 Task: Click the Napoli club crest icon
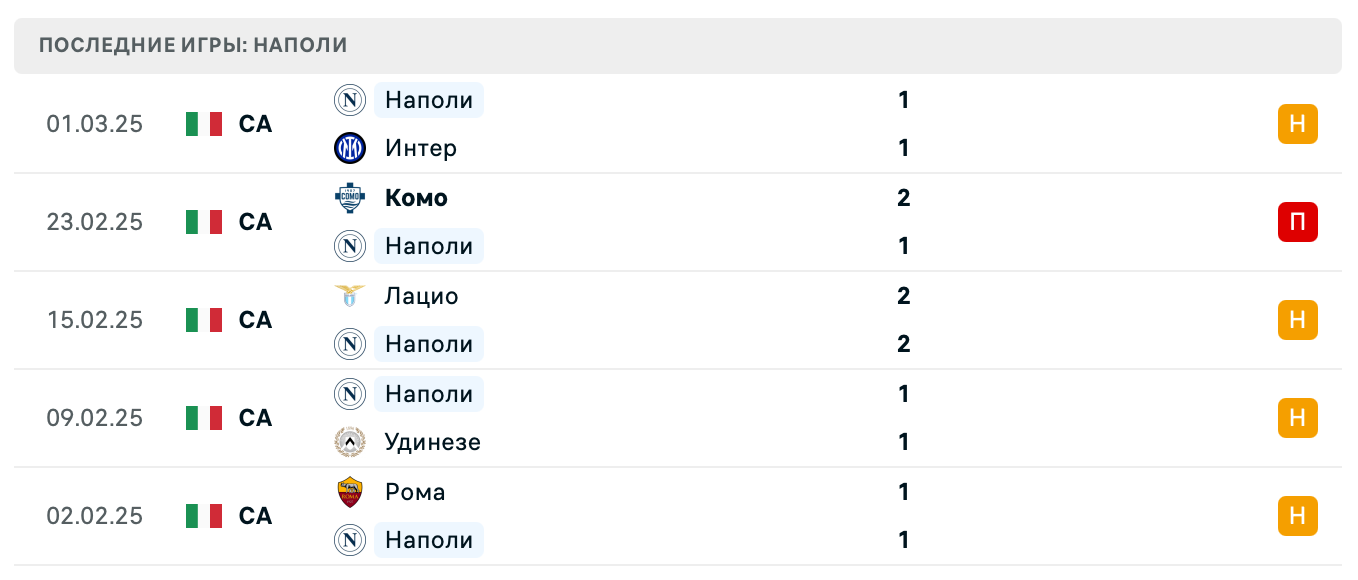click(x=350, y=100)
